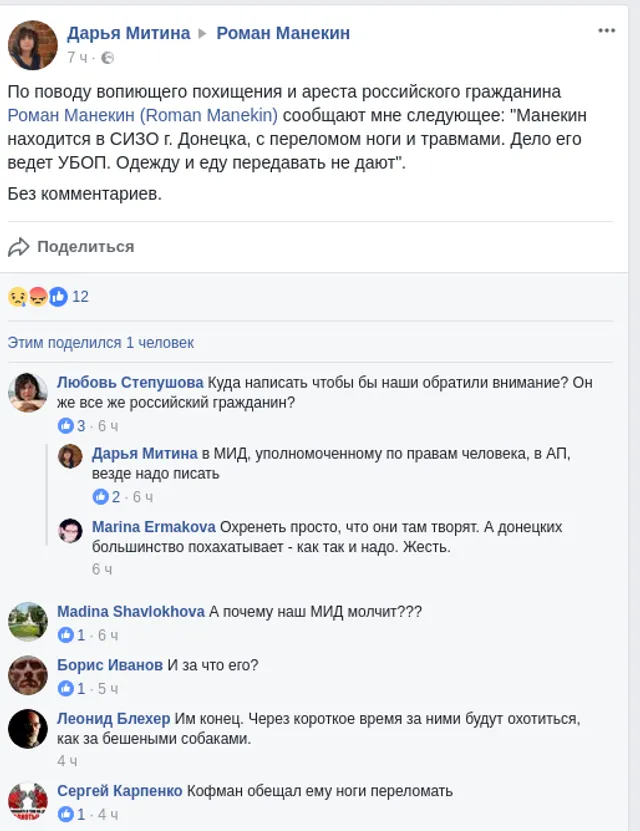The width and height of the screenshot is (640, 831).
Task: Open the post options three-dots menu
Action: pos(606,31)
